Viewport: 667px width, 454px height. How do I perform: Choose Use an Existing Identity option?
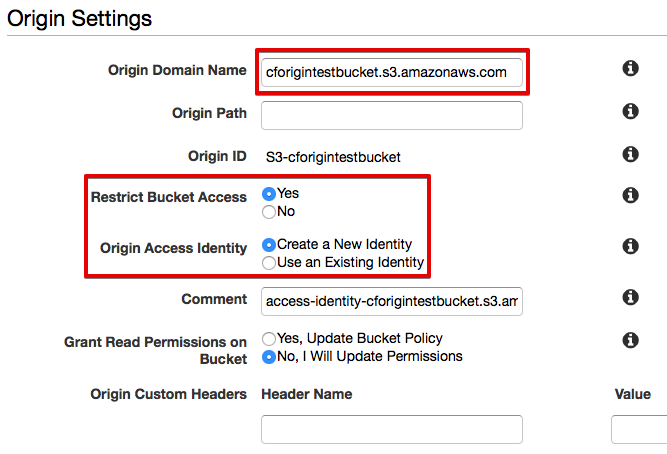point(269,263)
